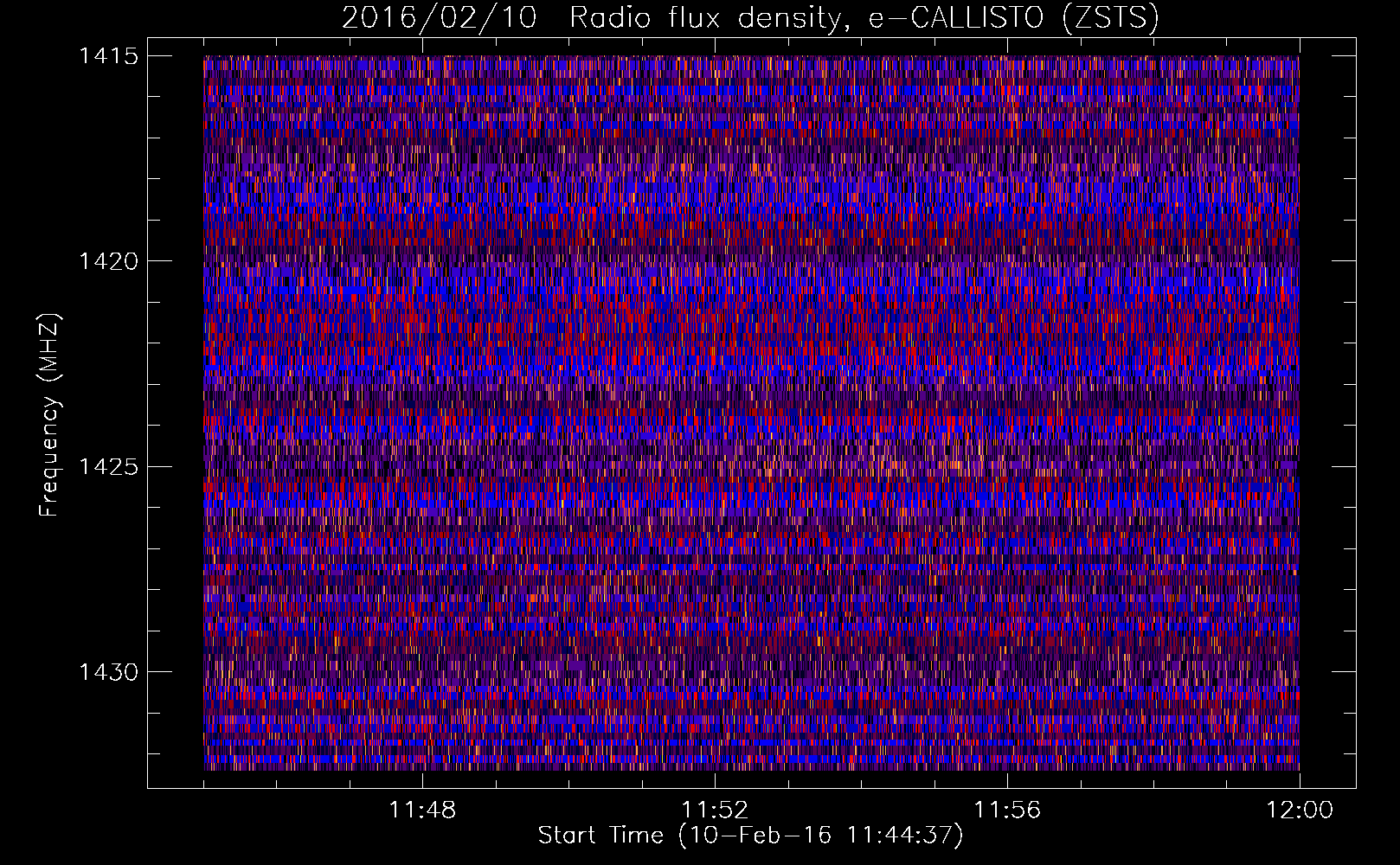Click the plot title '2016/02/10 Radio flux density, e-CALLISTO (ZSTS)'
1400x865 pixels.
coord(750,18)
